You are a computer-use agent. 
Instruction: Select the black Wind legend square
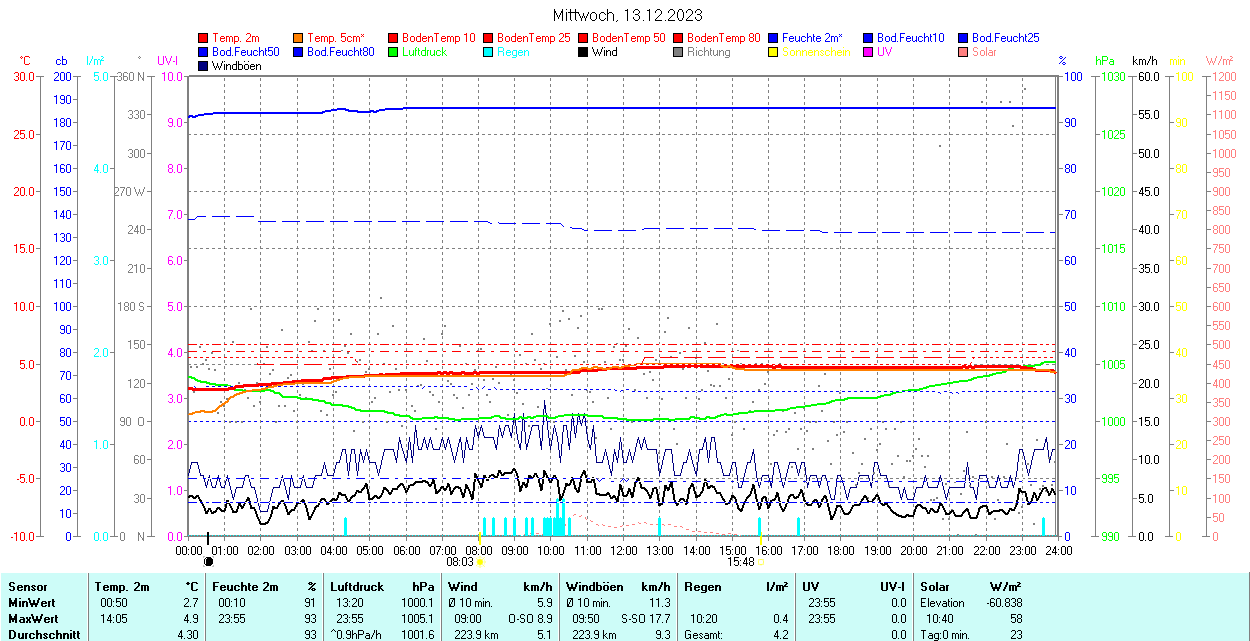[584, 52]
